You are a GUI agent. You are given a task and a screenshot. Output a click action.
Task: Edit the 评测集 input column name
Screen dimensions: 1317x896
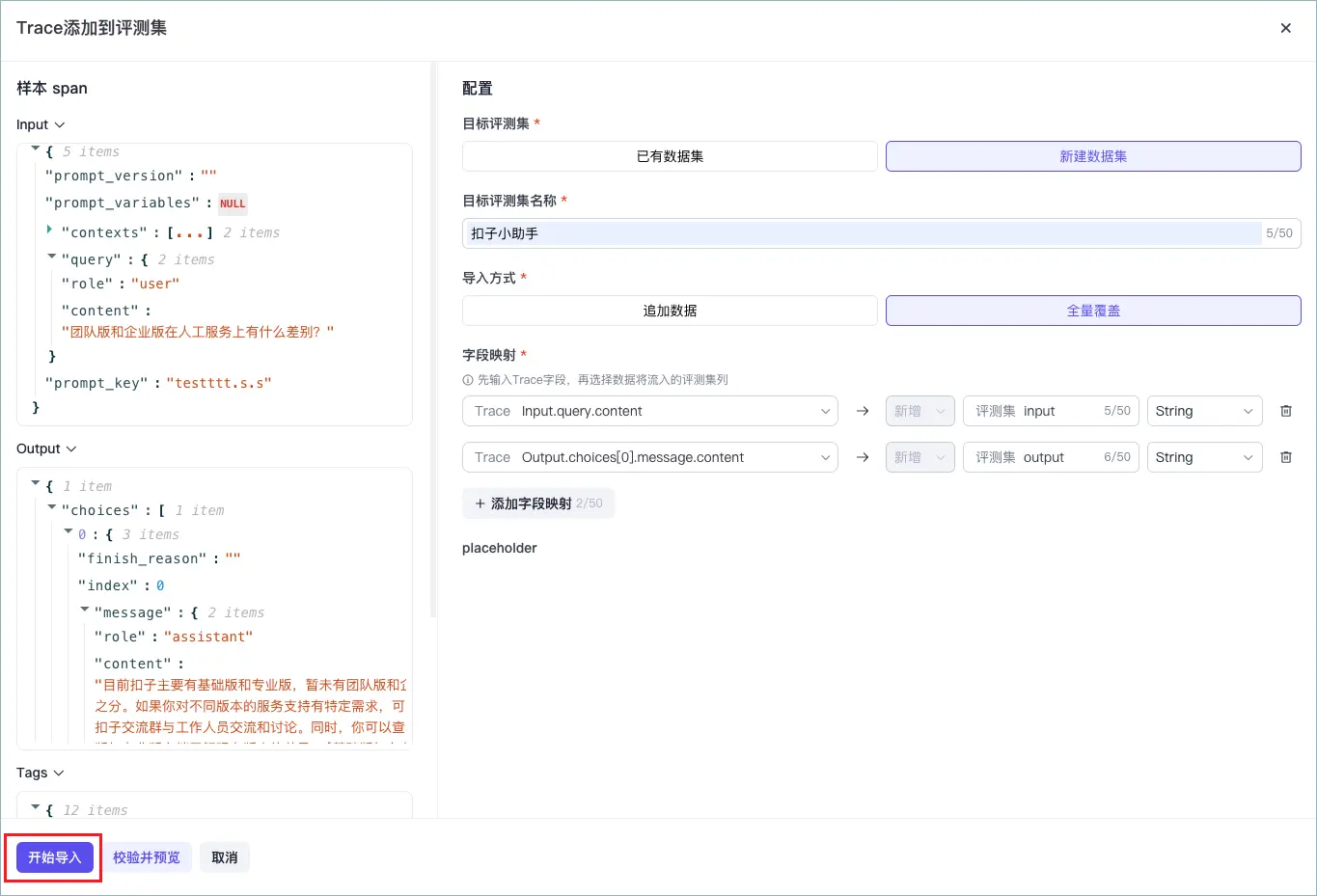[x=1052, y=411]
